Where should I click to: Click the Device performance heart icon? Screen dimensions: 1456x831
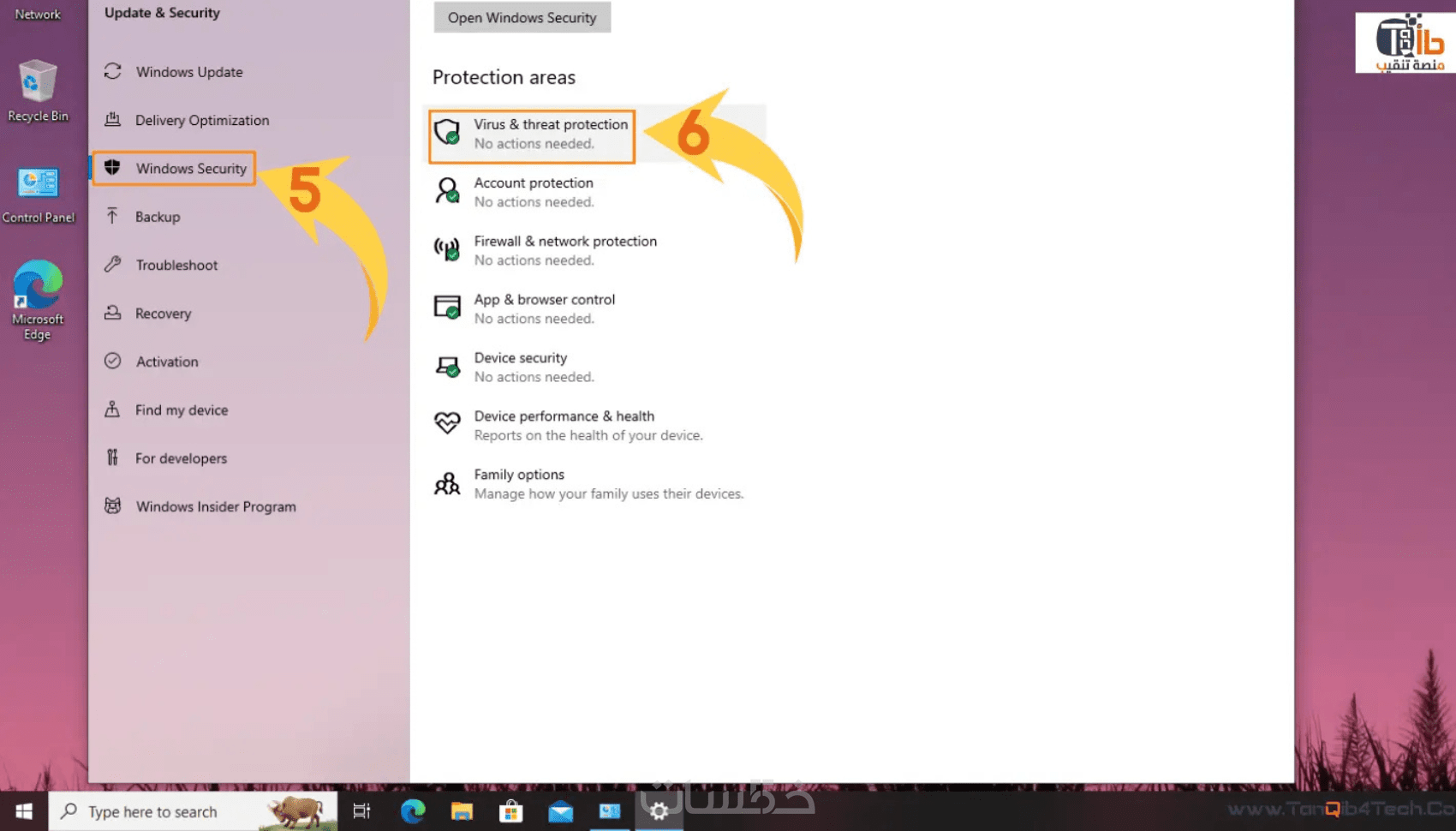tap(447, 423)
